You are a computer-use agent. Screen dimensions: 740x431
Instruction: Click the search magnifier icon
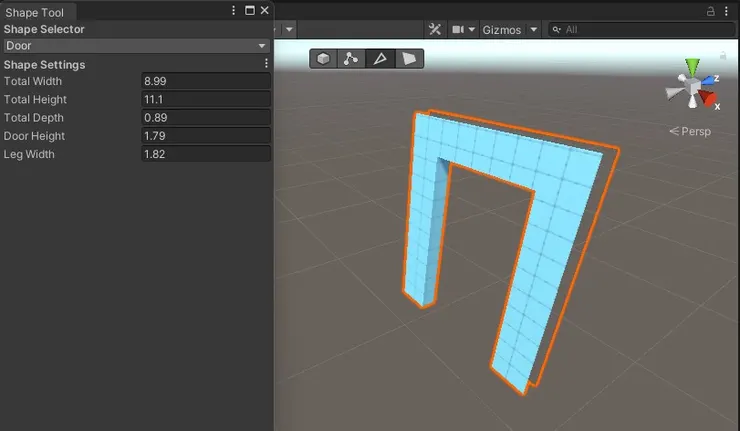click(557, 30)
